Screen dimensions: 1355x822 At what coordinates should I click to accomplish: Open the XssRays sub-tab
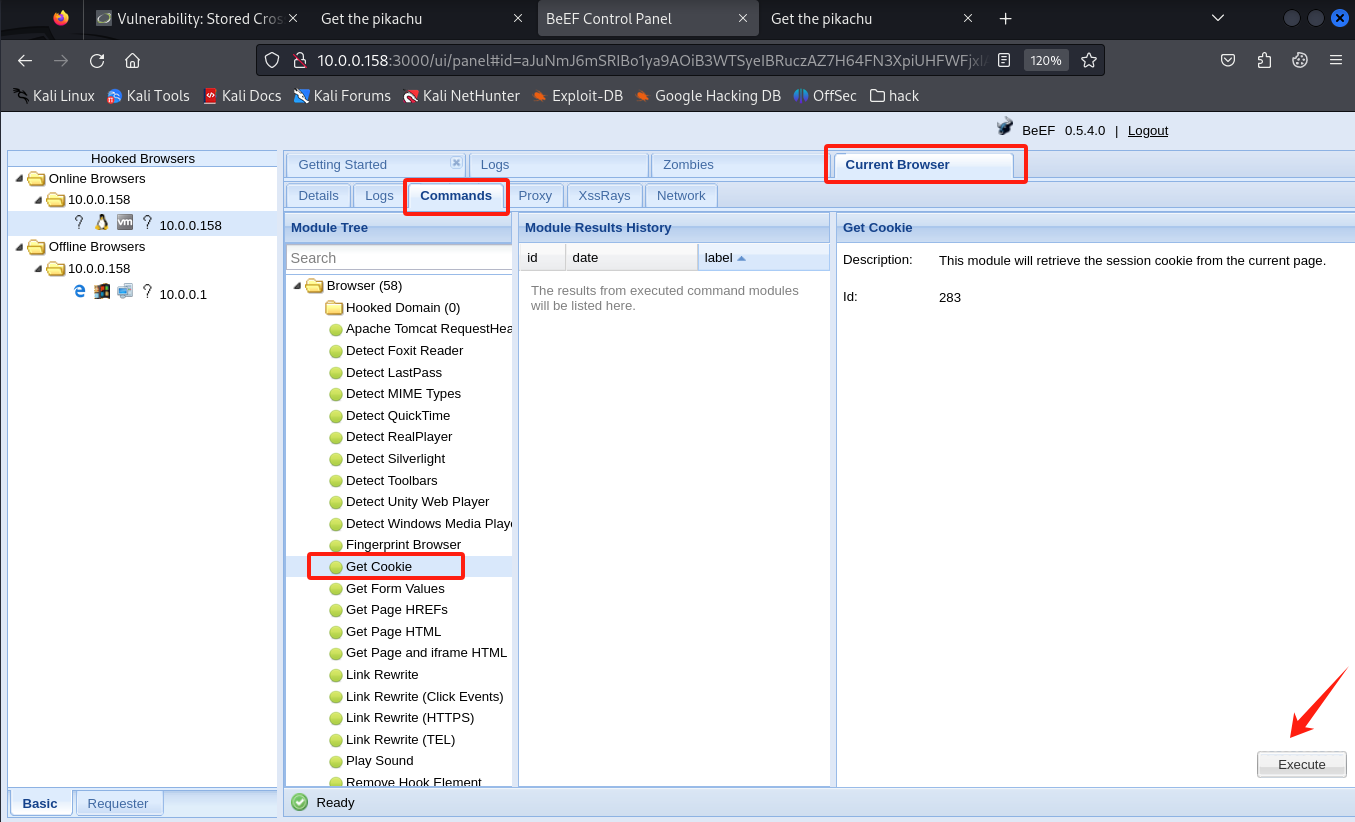pyautogui.click(x=604, y=196)
